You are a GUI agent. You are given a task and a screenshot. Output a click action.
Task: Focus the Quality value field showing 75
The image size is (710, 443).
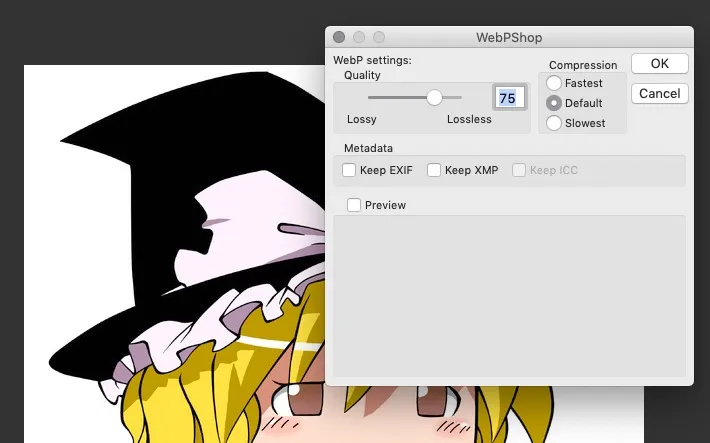coord(509,97)
